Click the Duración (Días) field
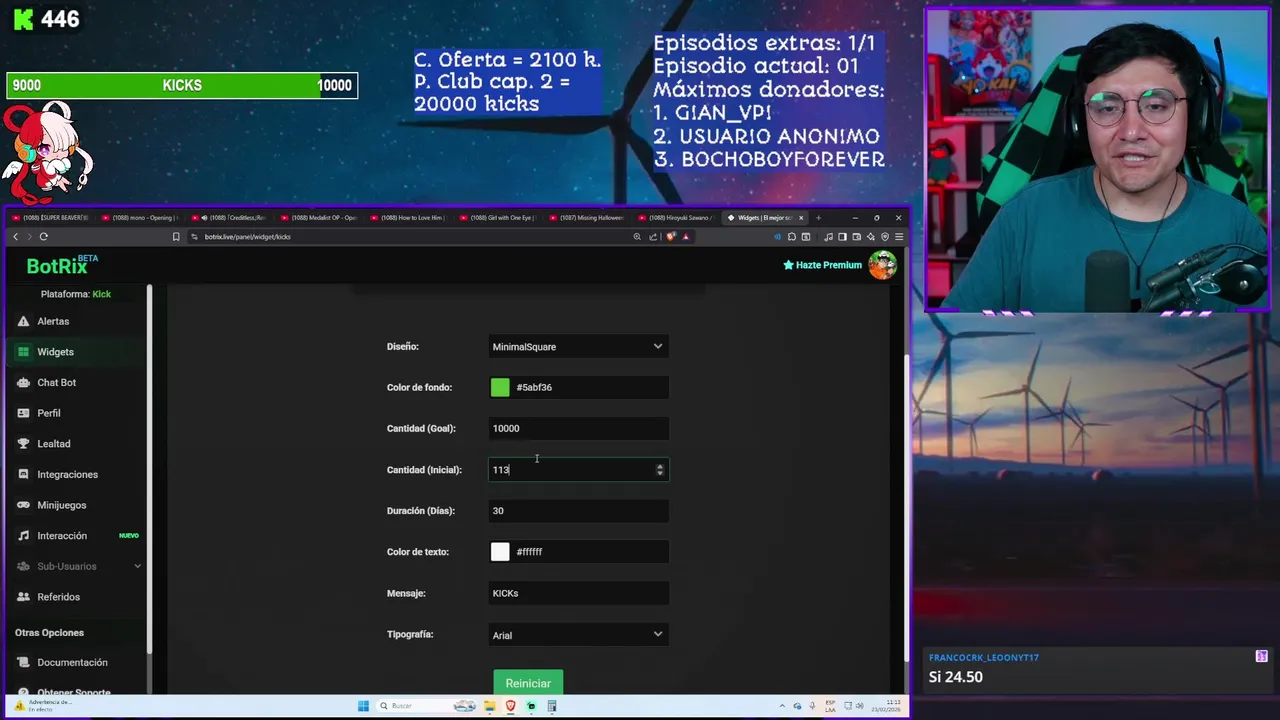Image resolution: width=1280 pixels, height=720 pixels. [x=578, y=511]
